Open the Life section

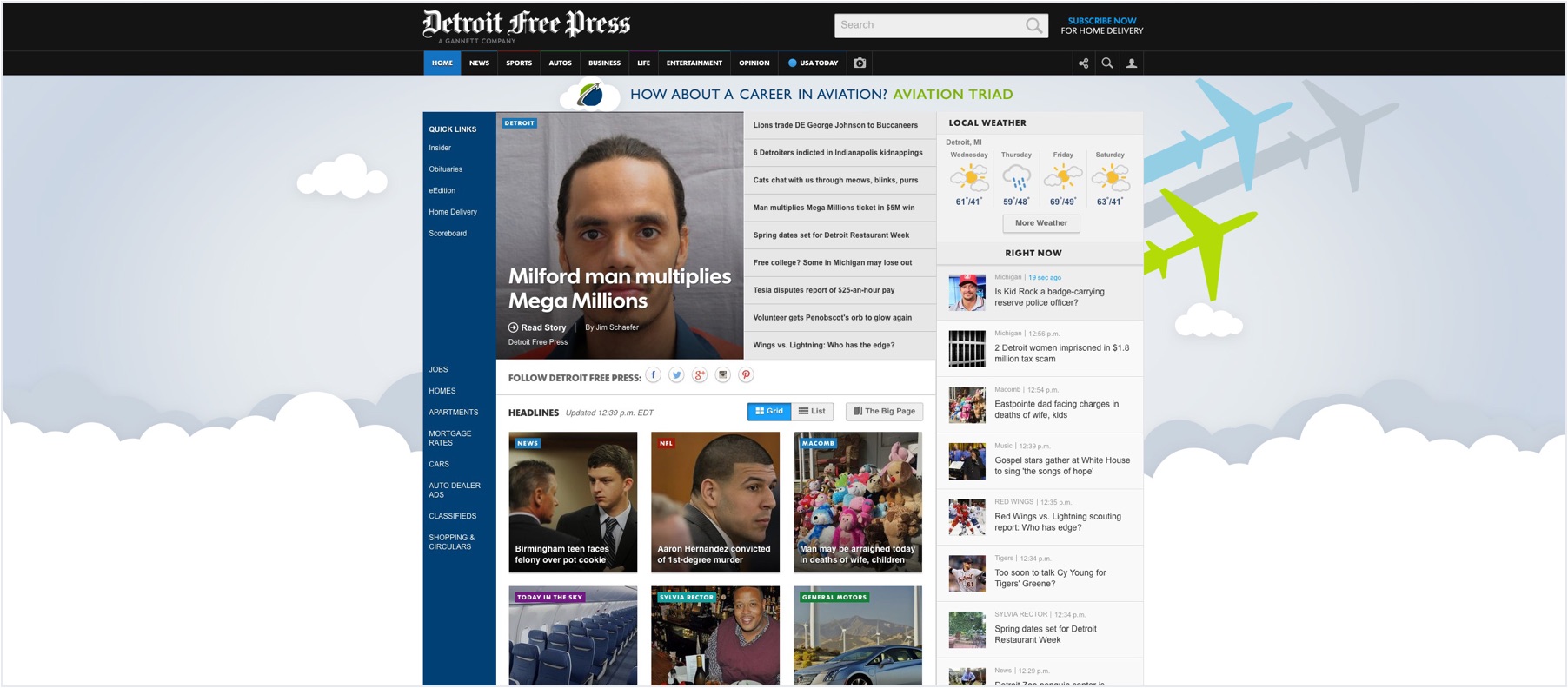click(x=643, y=63)
